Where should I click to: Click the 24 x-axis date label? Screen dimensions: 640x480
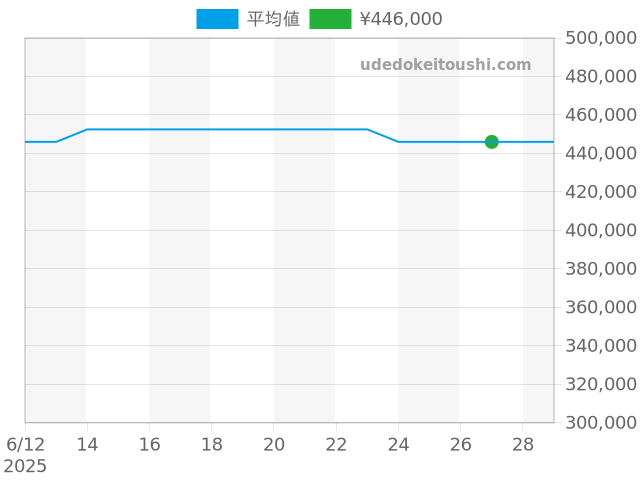(398, 443)
